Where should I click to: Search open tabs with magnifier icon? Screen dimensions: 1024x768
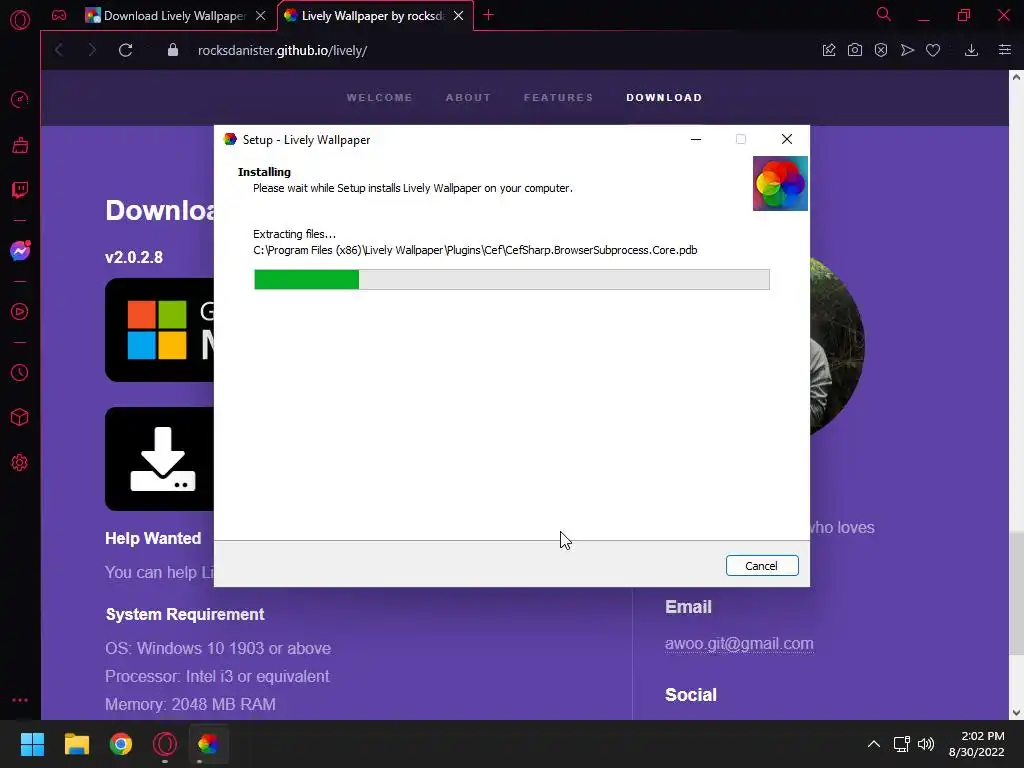tap(884, 14)
